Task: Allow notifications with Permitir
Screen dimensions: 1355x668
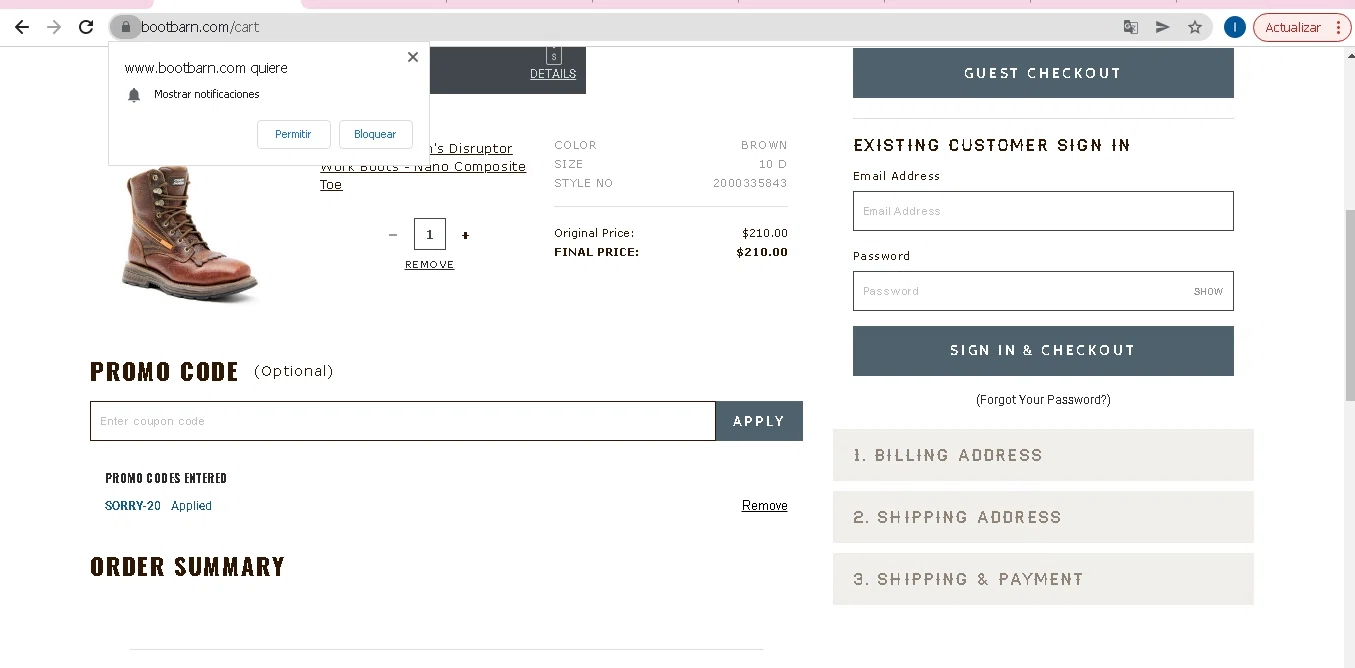Action: pos(293,134)
